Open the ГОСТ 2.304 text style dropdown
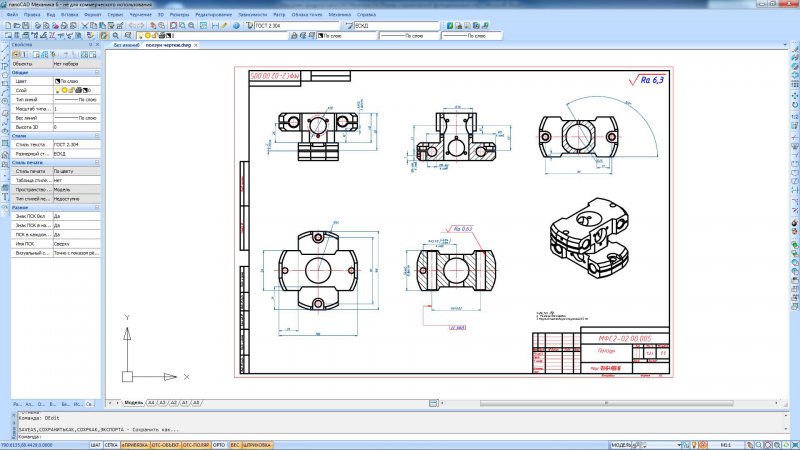800x450 pixels. (296, 26)
